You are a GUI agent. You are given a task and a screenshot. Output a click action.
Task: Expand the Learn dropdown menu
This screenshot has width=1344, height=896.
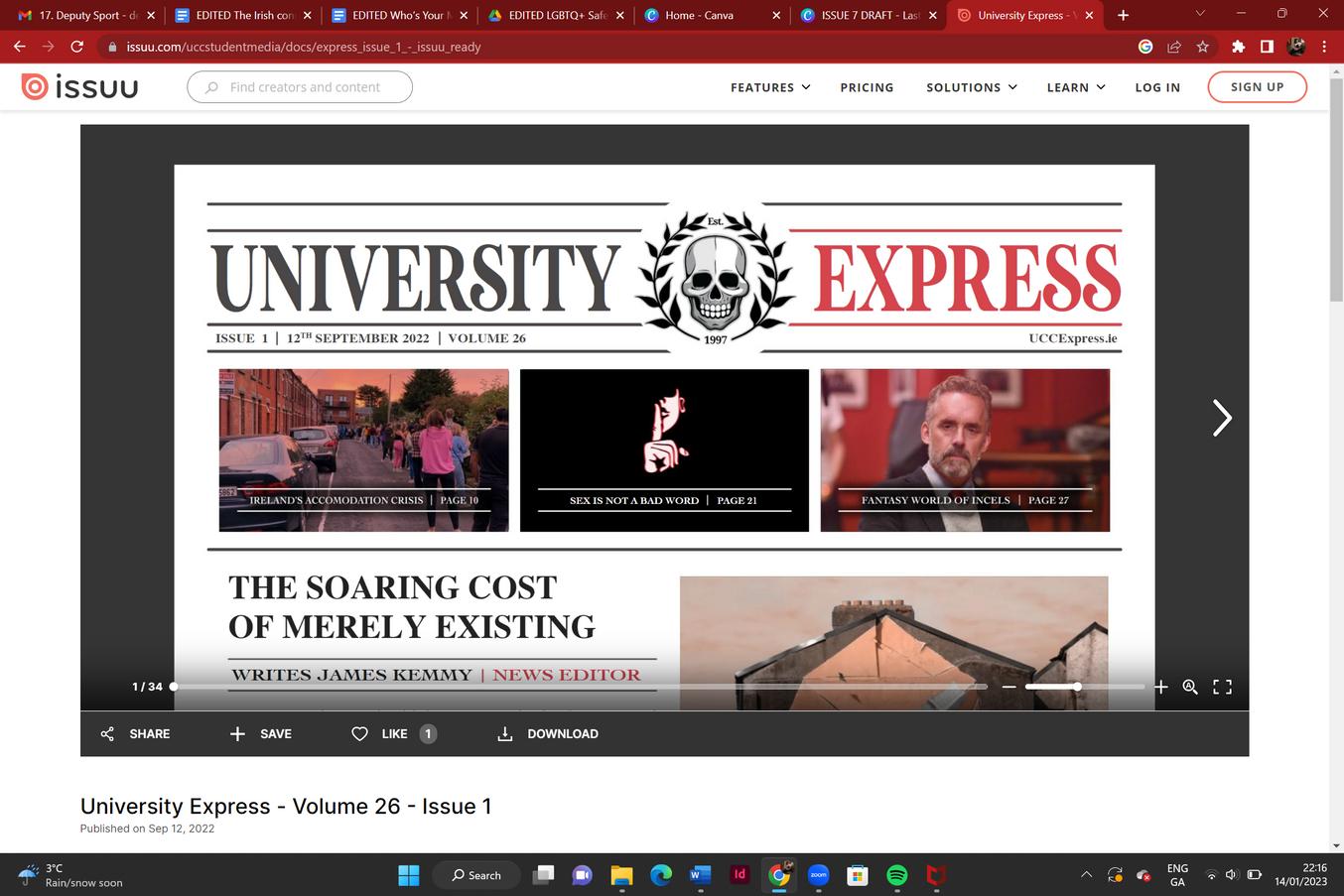point(1076,87)
